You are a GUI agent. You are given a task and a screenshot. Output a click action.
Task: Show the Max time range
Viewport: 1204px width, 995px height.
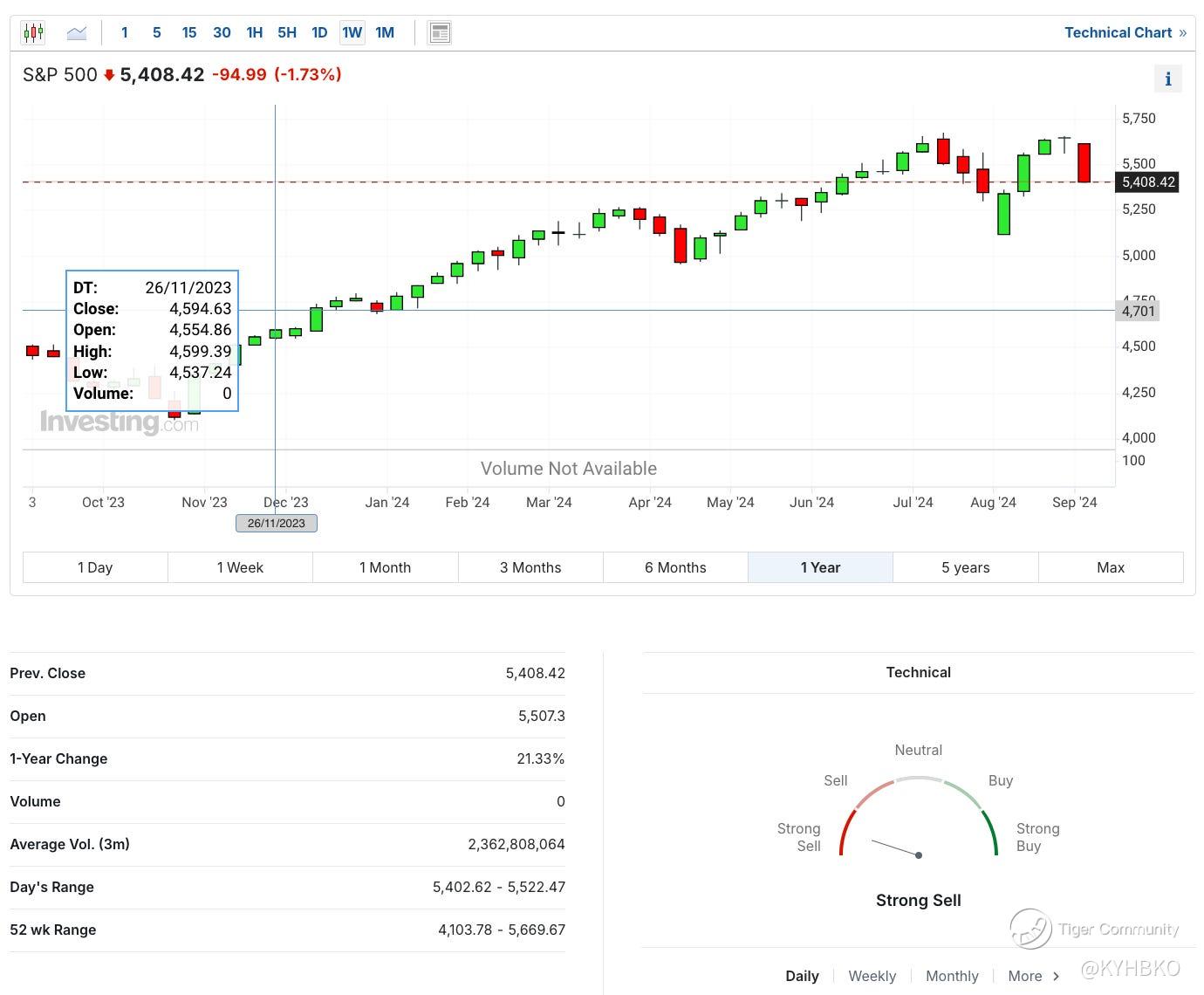[x=1110, y=567]
